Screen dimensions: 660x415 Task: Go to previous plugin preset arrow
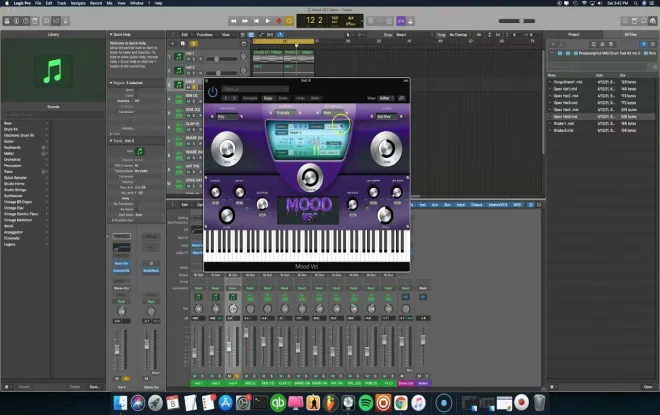pyautogui.click(x=226, y=98)
